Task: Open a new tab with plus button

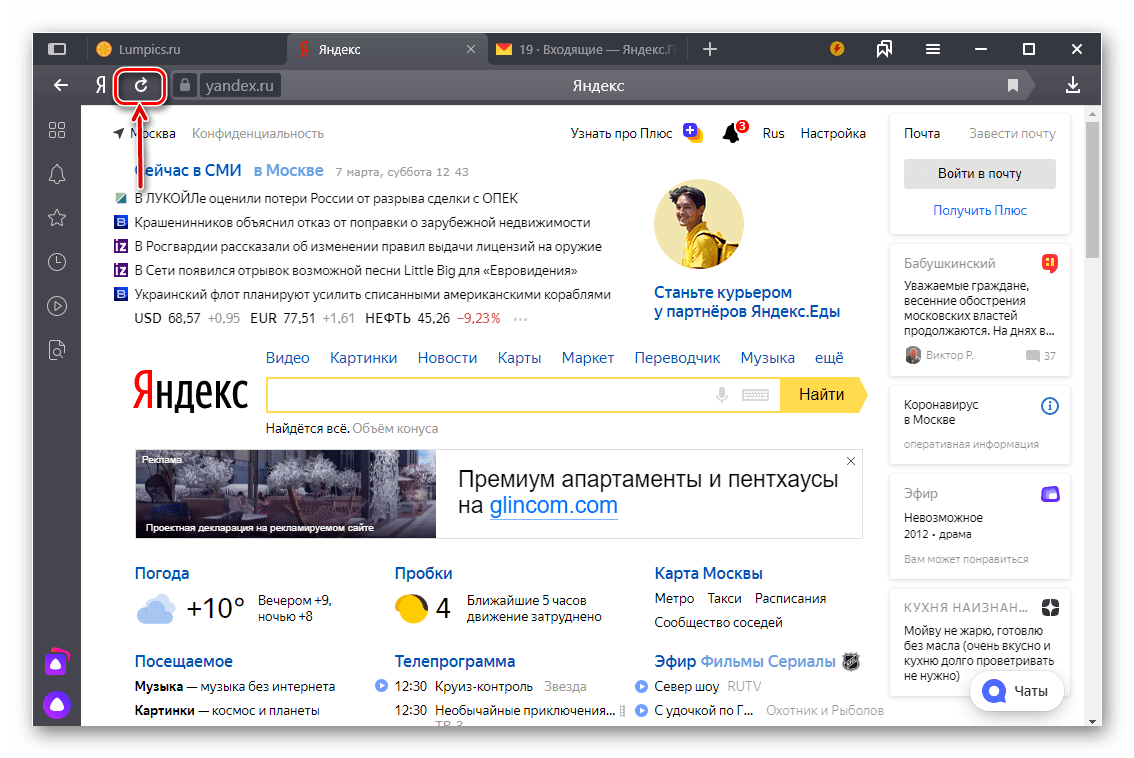Action: [710, 49]
